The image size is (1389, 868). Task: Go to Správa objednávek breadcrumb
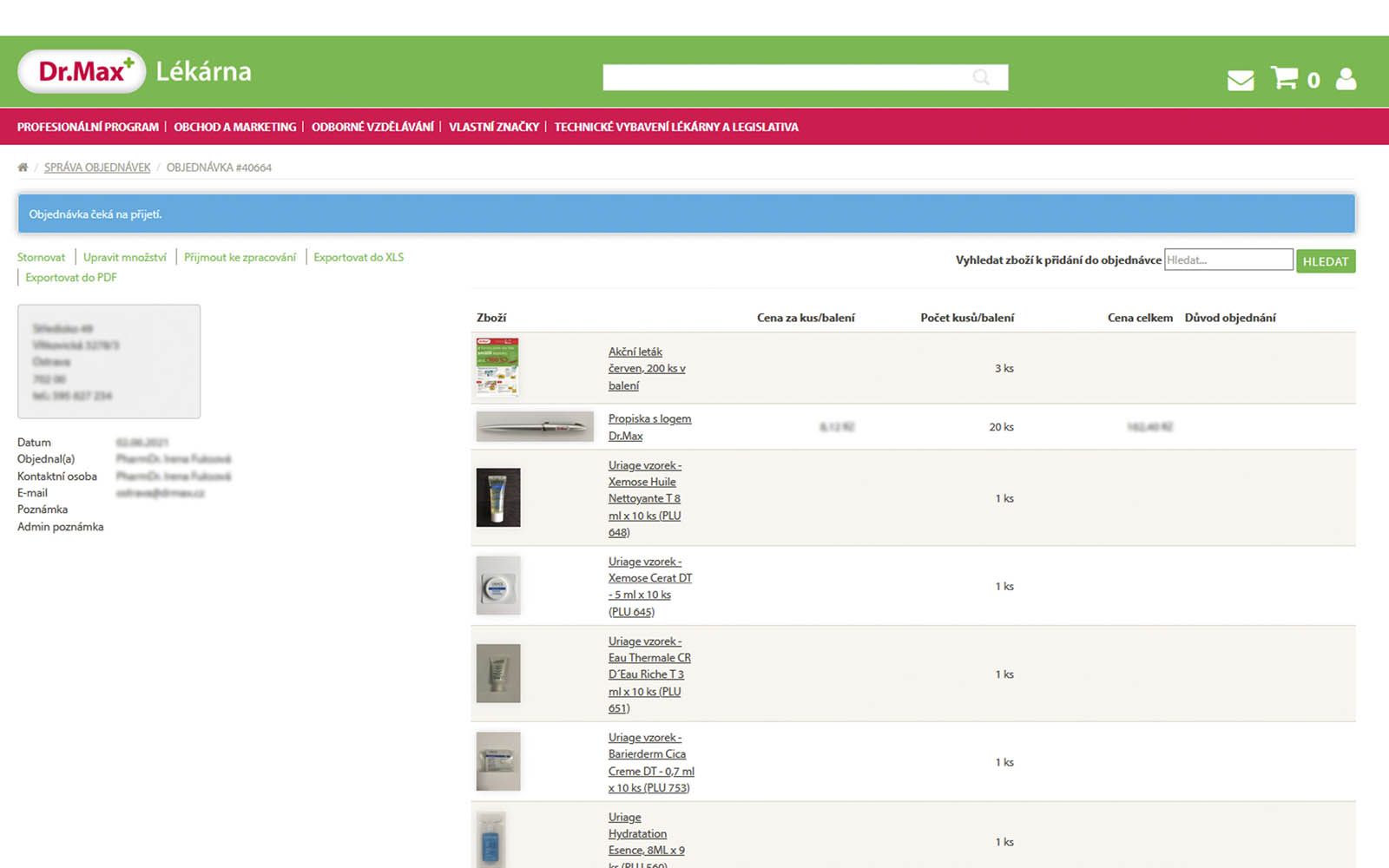(97, 167)
